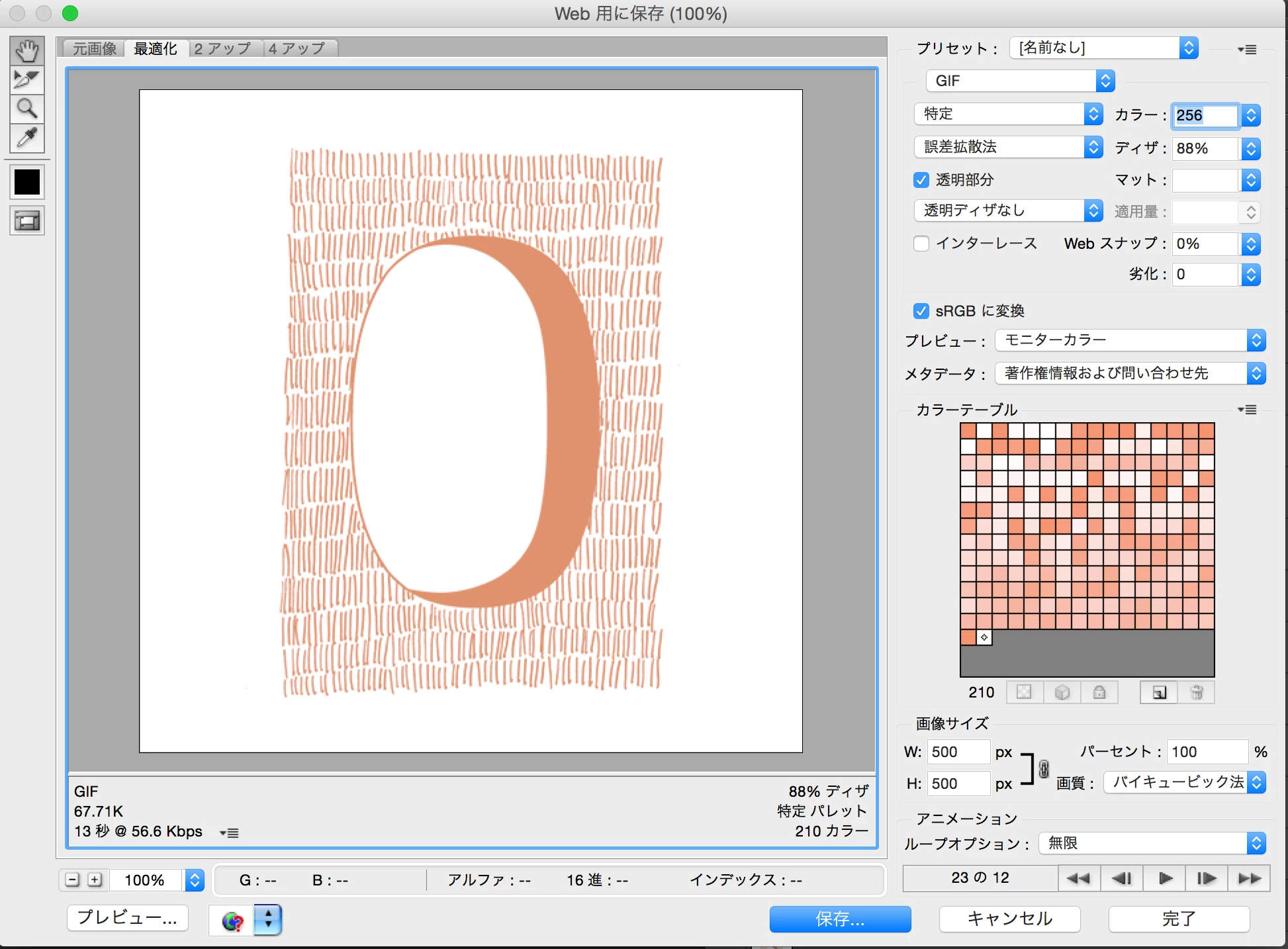
Task: Select the Zoom magnifier tool
Action: (x=27, y=109)
